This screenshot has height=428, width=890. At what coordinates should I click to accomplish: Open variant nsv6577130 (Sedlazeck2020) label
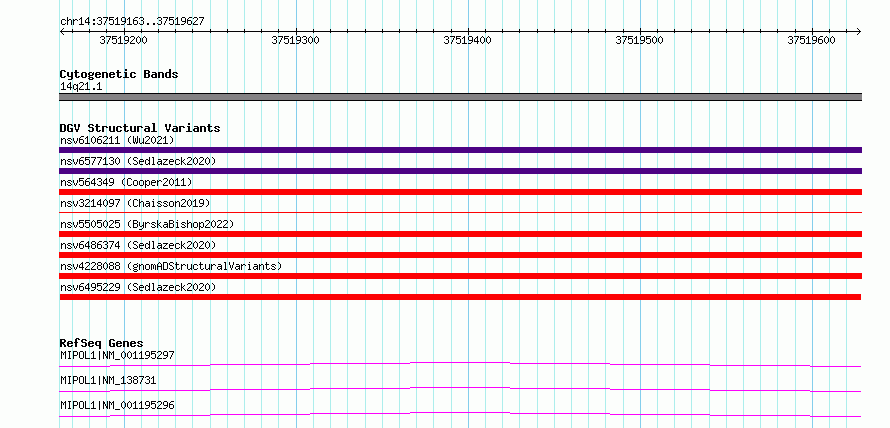pyautogui.click(x=138, y=161)
